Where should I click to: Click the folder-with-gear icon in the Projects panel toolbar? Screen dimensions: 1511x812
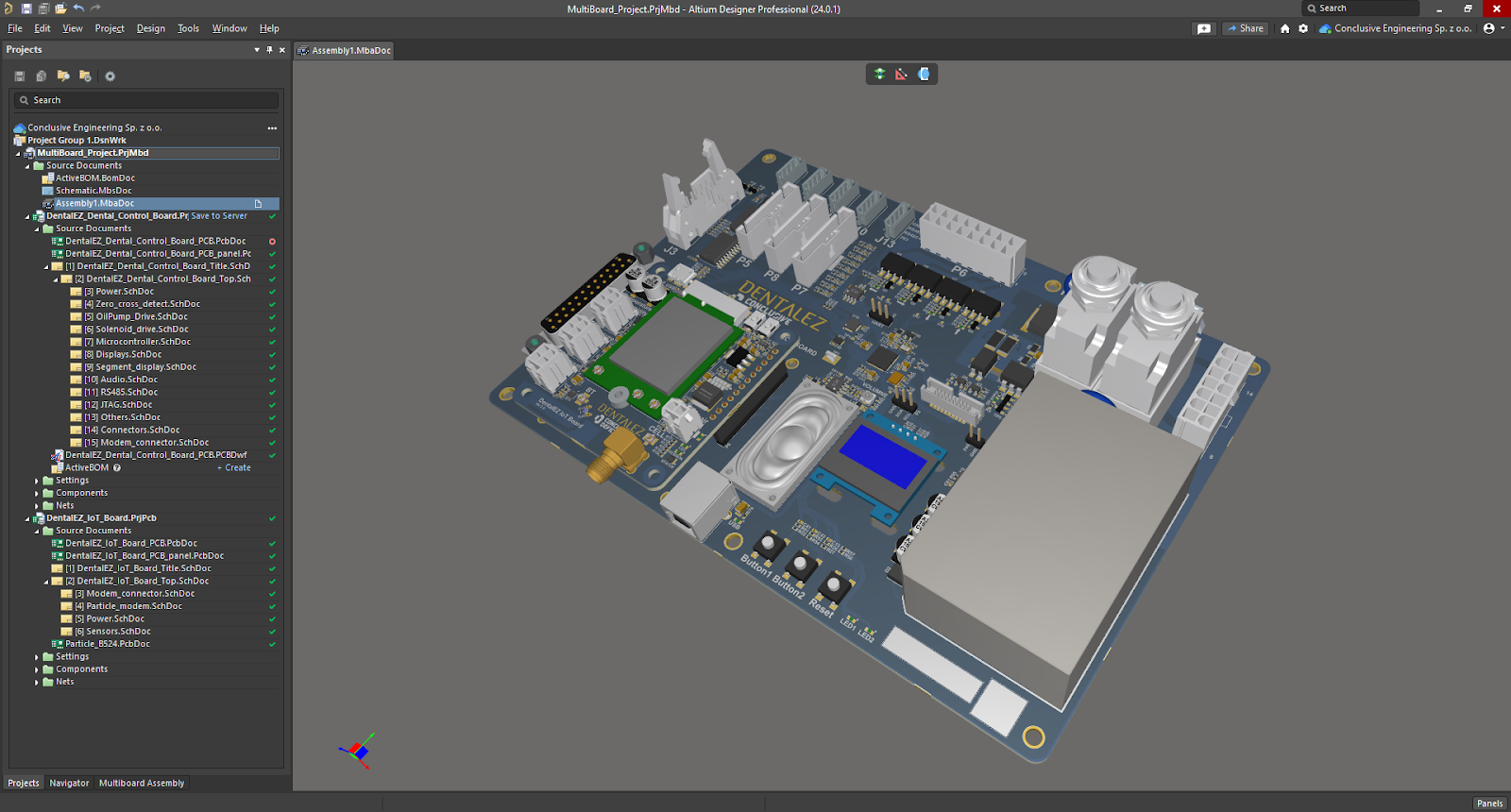coord(85,76)
